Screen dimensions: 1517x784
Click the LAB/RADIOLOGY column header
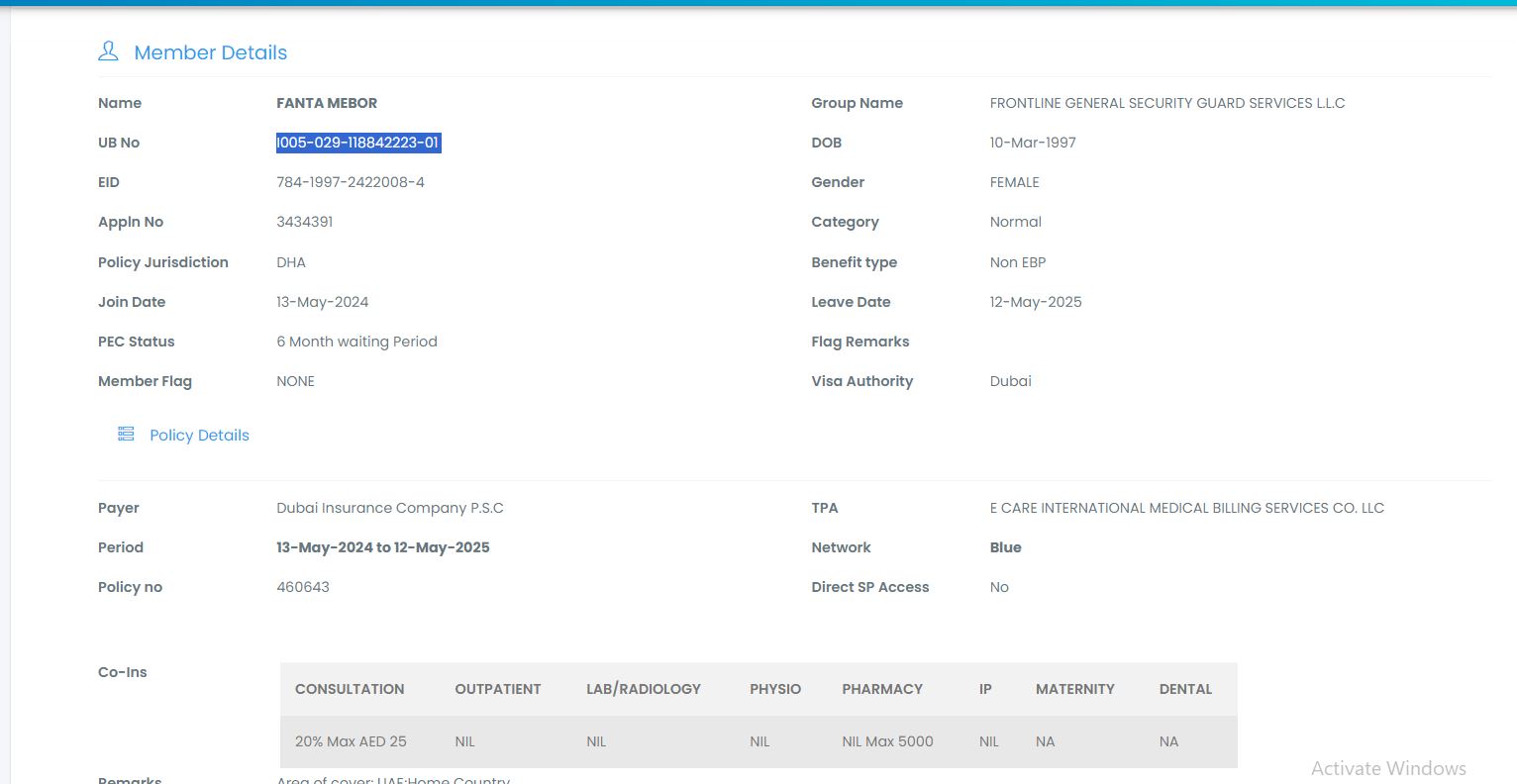(643, 689)
